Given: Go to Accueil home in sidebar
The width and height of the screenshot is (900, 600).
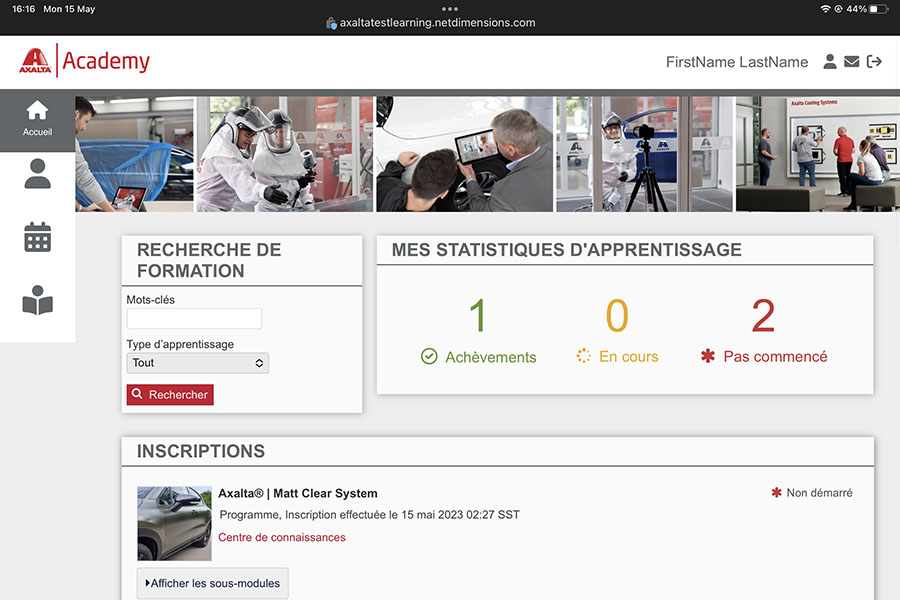Looking at the screenshot, I should click(x=37, y=121).
